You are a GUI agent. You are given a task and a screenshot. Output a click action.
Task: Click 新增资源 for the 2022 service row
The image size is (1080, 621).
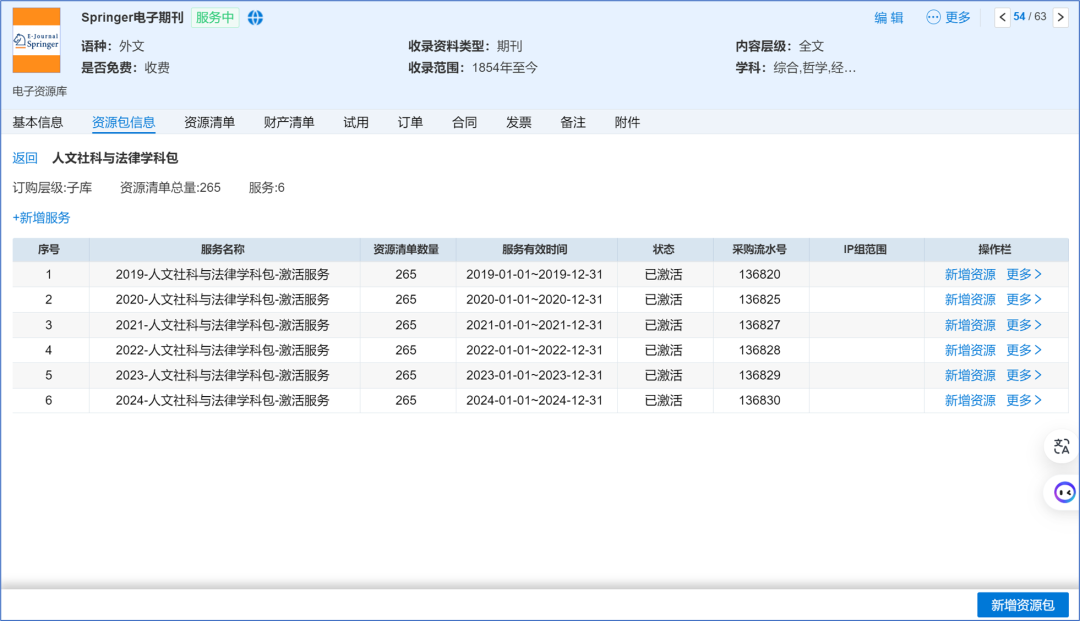point(970,350)
